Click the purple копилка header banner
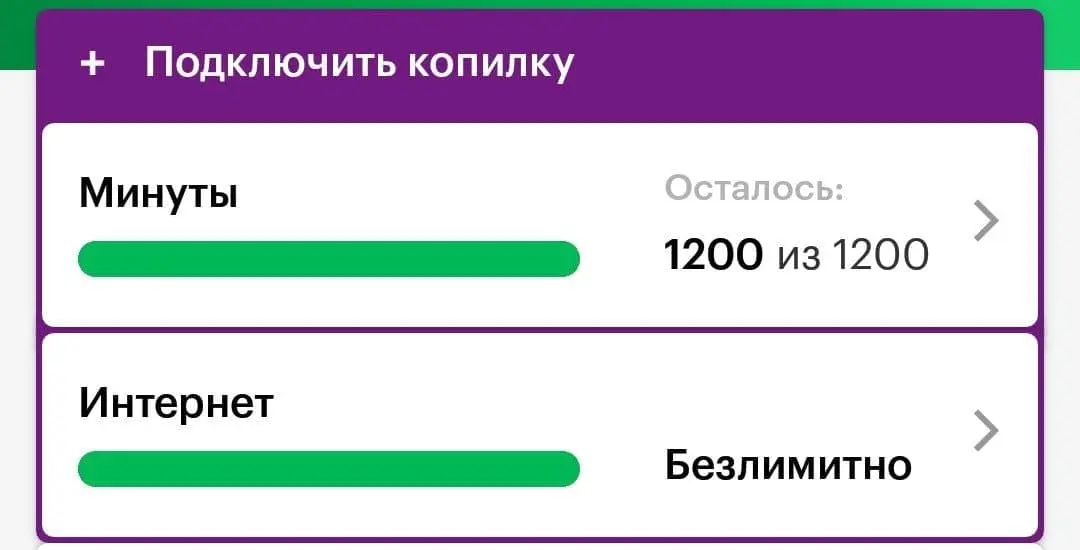 [540, 66]
